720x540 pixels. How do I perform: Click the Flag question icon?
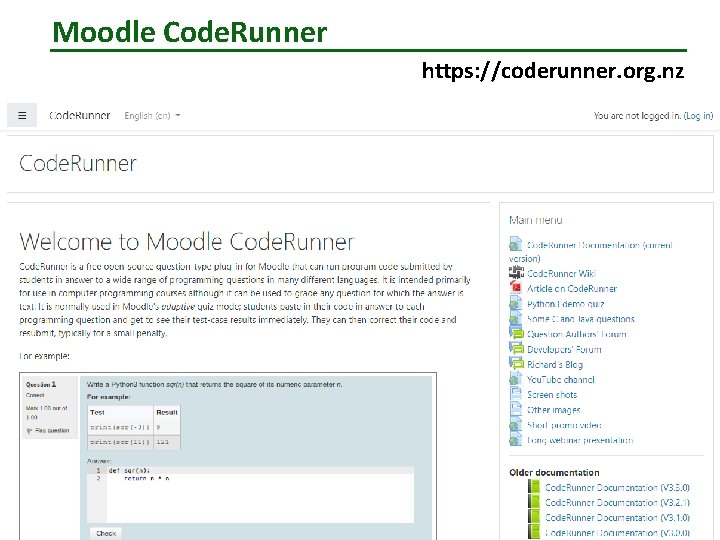[x=29, y=431]
